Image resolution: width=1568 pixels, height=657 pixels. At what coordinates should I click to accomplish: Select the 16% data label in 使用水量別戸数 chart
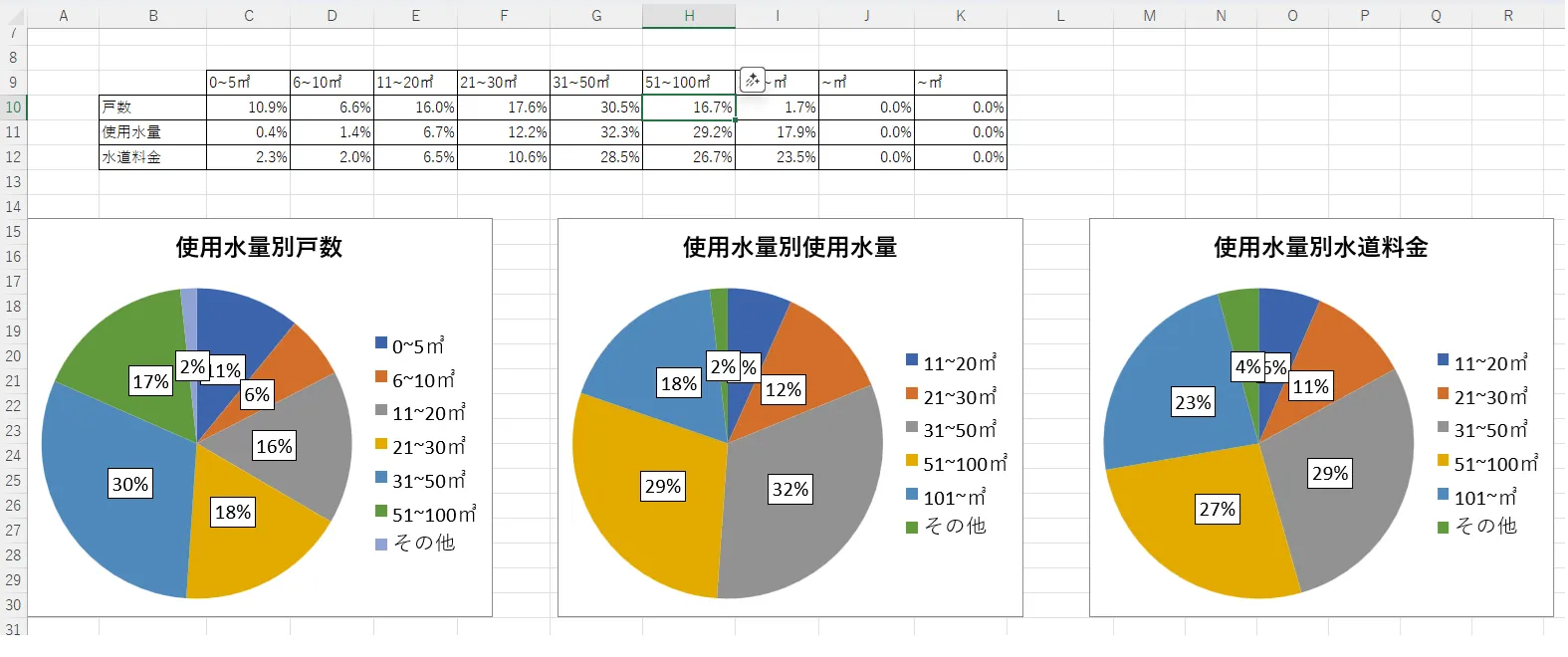pos(275,446)
